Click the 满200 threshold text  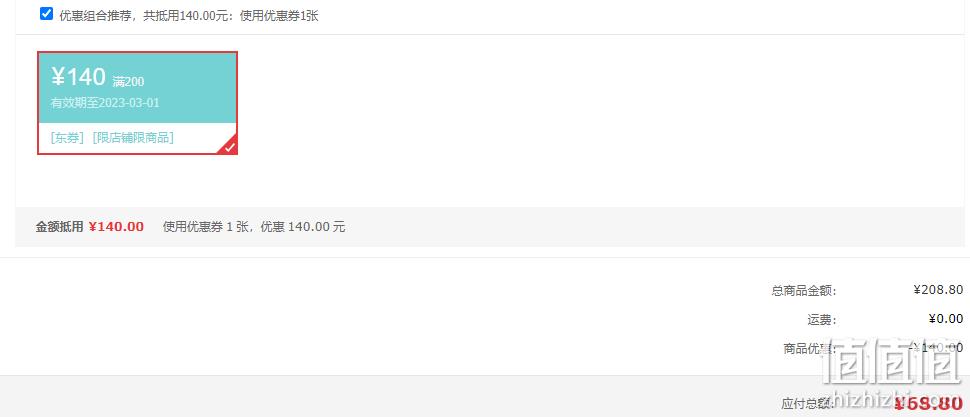(x=128, y=82)
